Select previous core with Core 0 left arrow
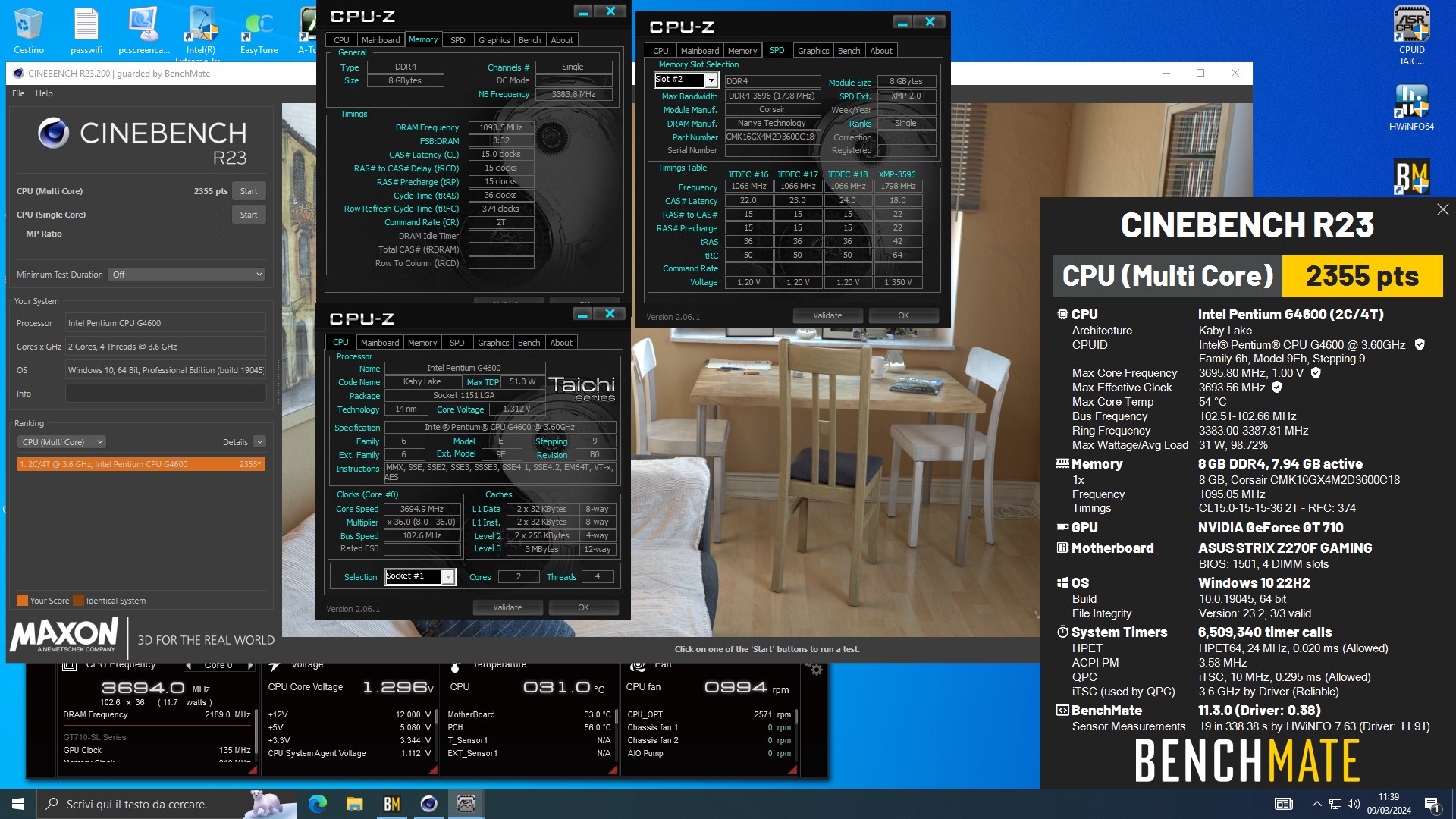Image resolution: width=1456 pixels, height=819 pixels. click(x=188, y=666)
